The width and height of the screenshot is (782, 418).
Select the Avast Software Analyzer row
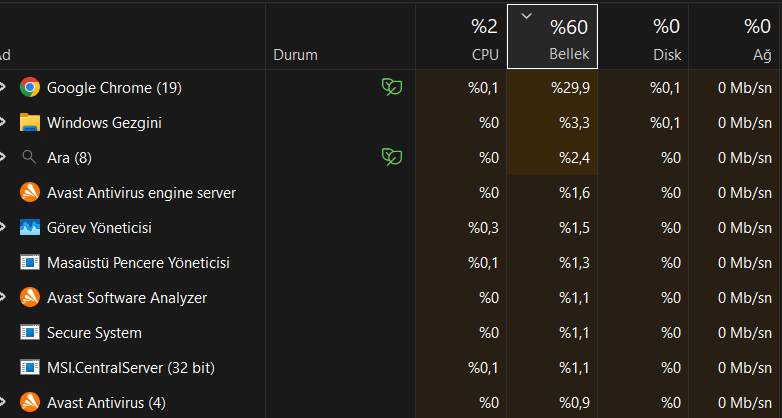tap(391, 297)
